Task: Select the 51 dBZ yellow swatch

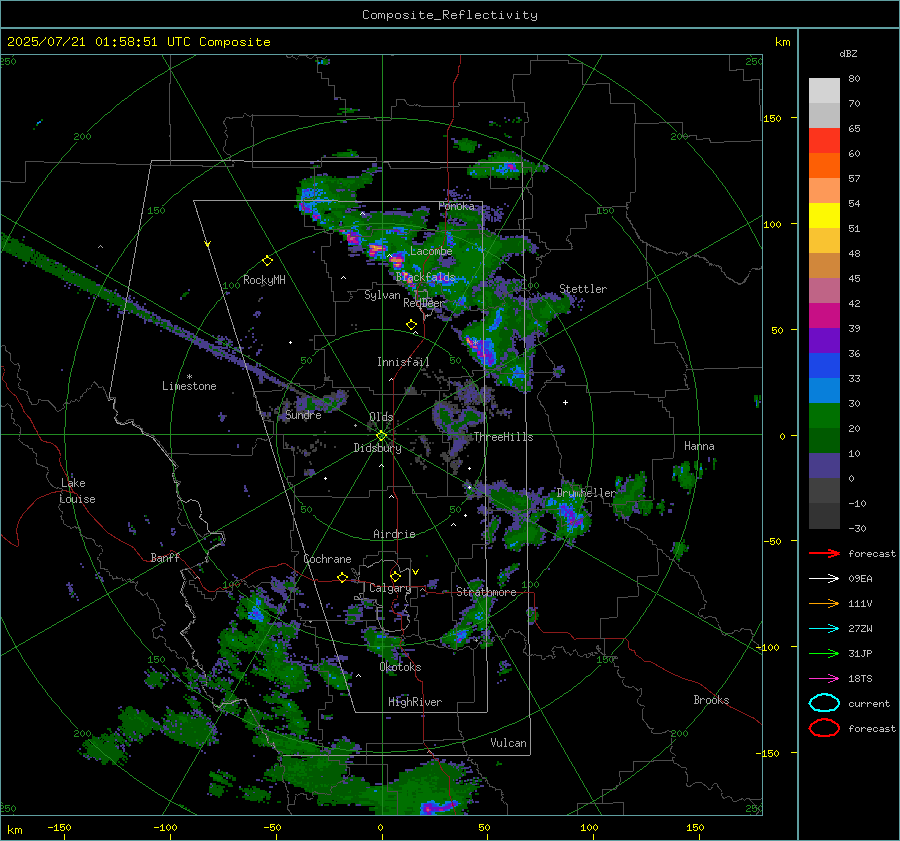Action: 824,216
